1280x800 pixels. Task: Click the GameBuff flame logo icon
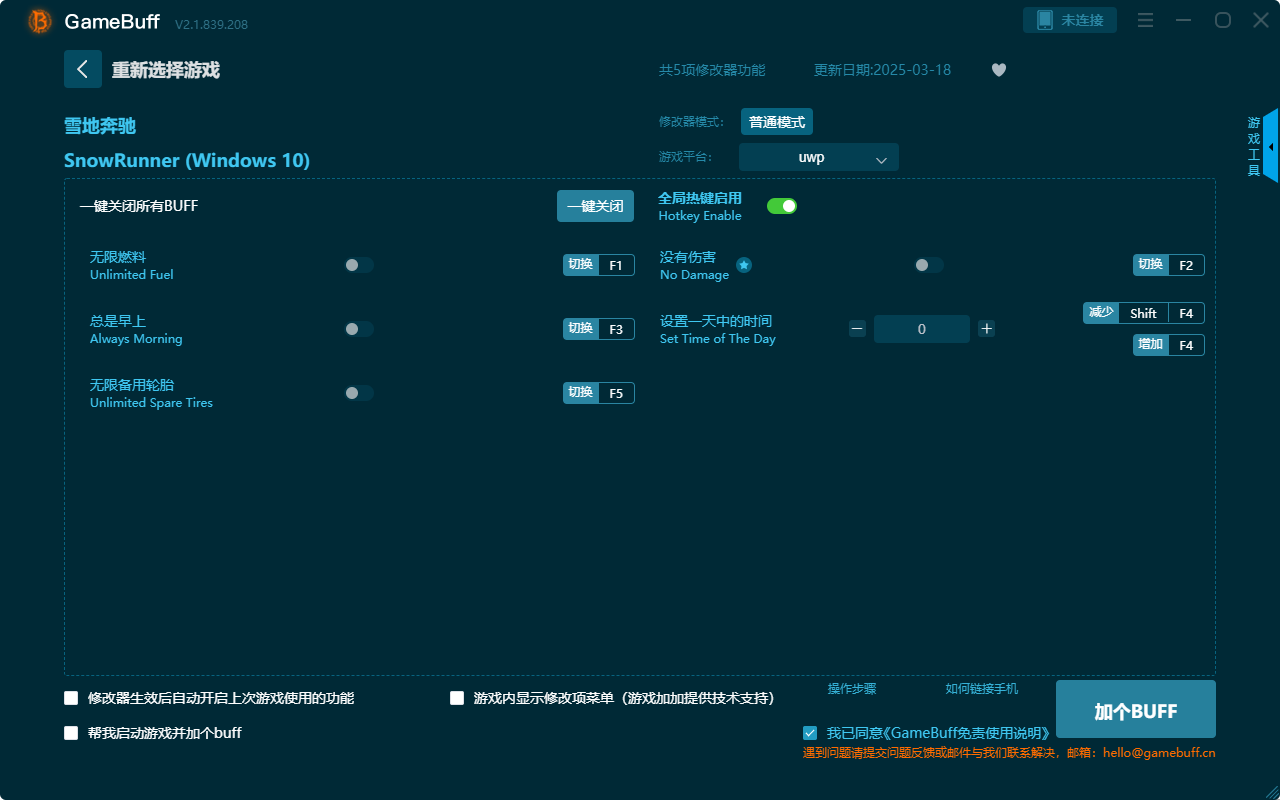pyautogui.click(x=38, y=20)
